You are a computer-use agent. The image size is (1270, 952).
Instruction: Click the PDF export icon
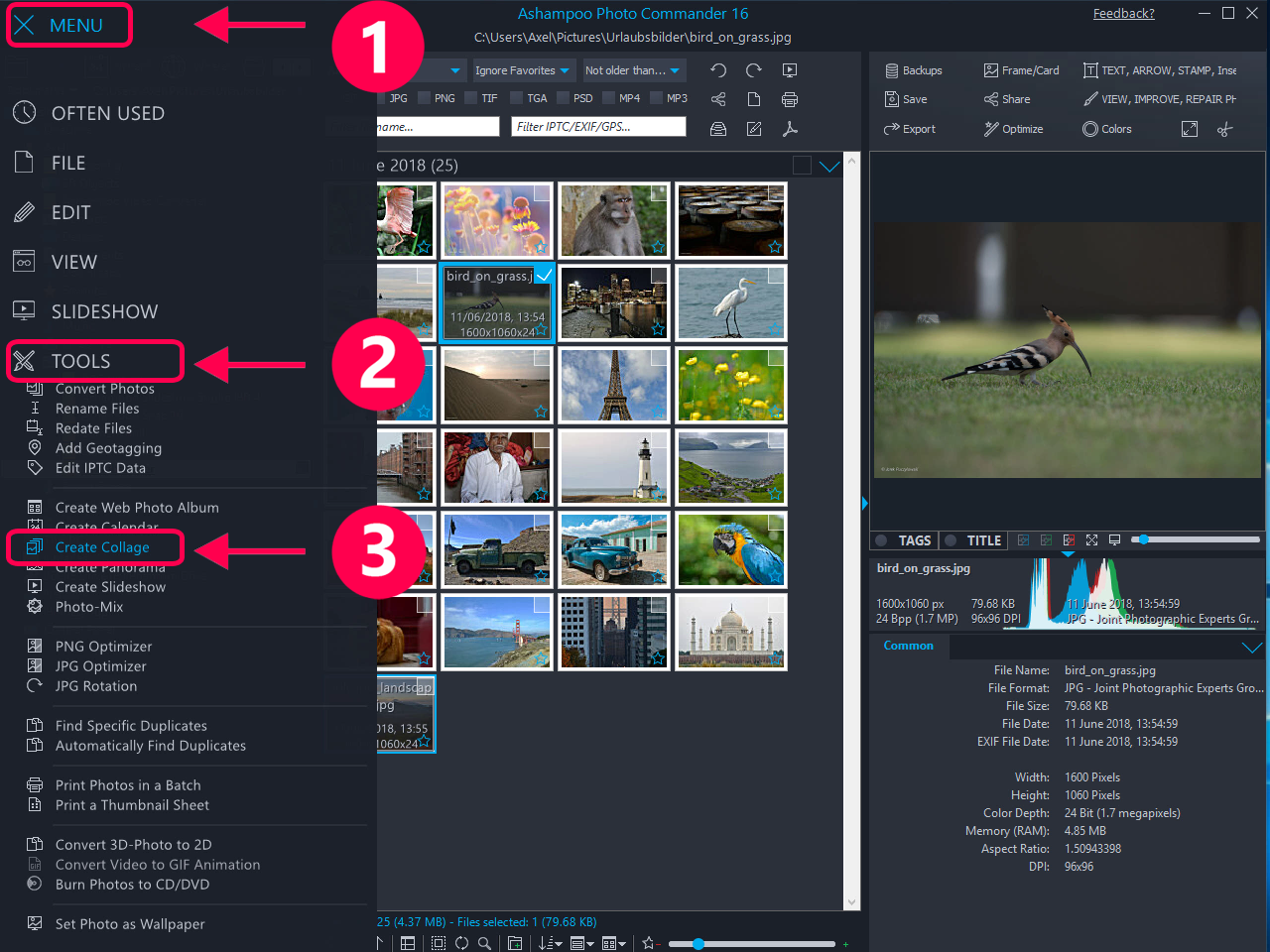click(790, 129)
